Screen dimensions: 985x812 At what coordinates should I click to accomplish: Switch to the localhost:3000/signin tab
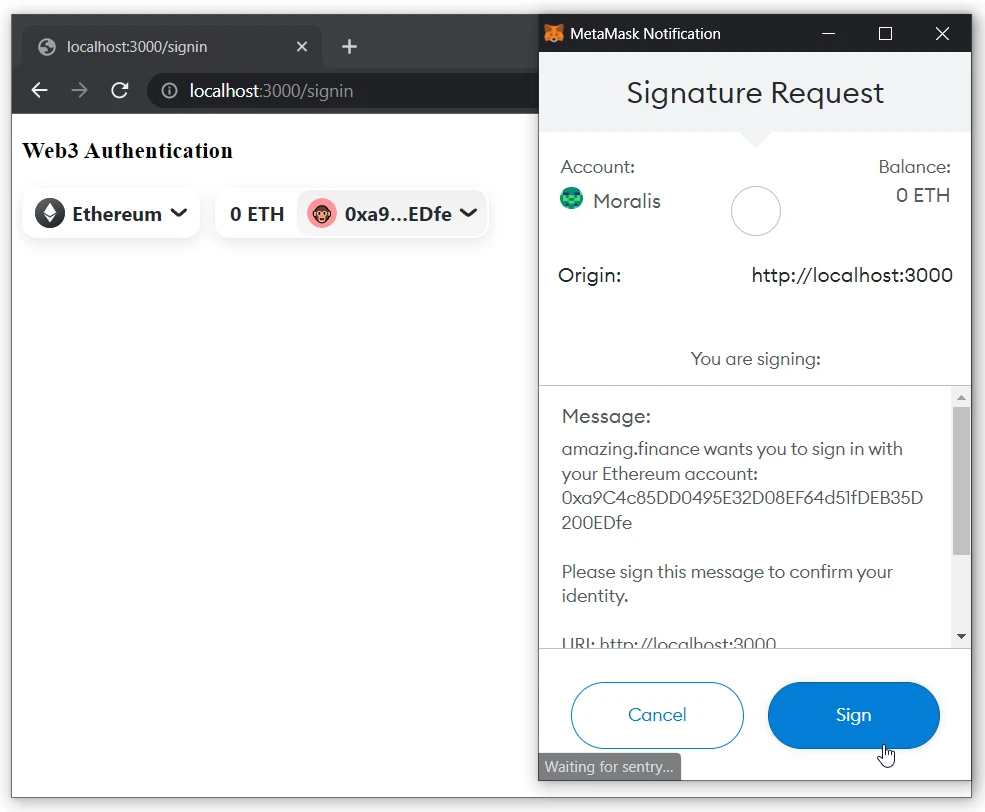click(160, 46)
